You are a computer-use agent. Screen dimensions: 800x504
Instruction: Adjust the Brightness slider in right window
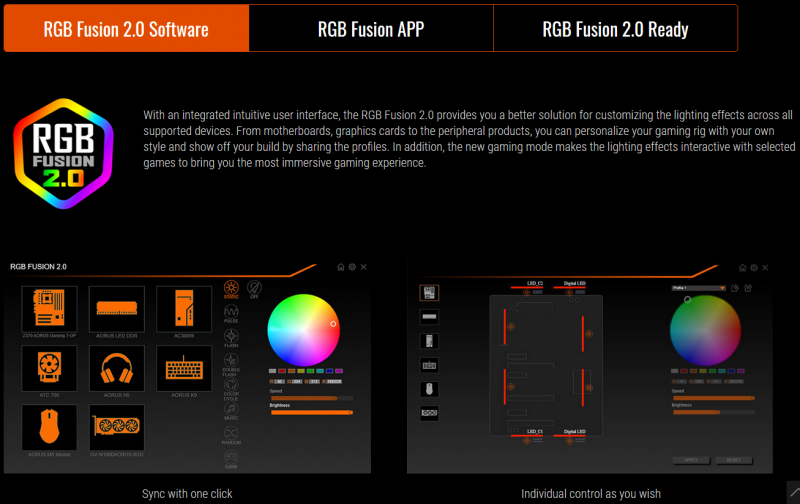pos(713,412)
